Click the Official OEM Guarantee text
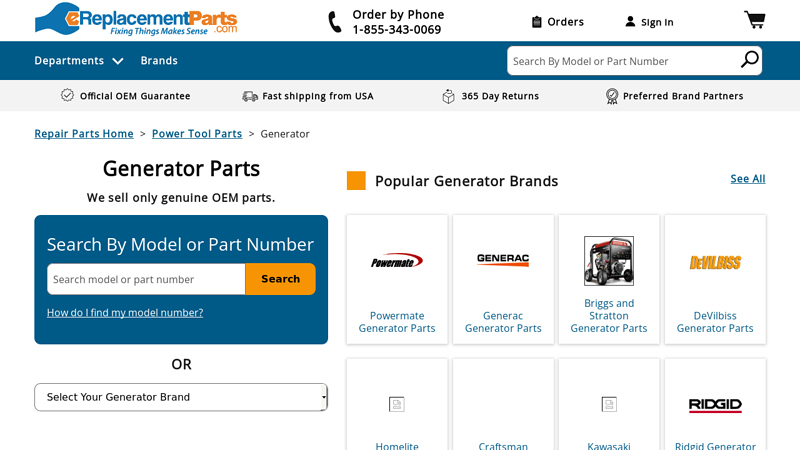This screenshot has height=450, width=800. pos(135,96)
